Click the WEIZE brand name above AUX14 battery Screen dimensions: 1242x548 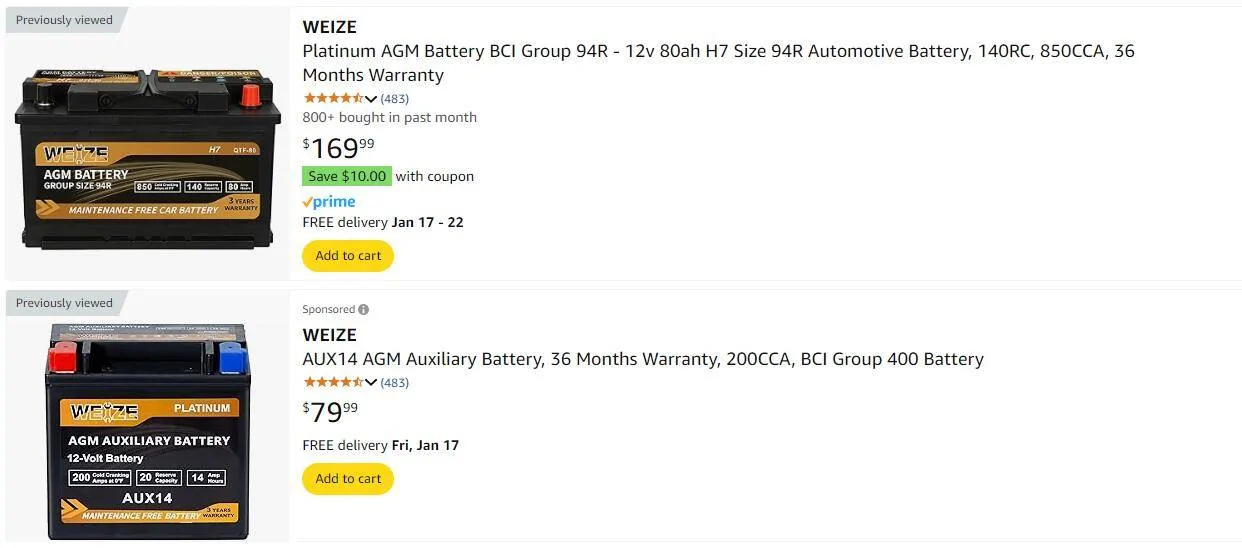(329, 335)
